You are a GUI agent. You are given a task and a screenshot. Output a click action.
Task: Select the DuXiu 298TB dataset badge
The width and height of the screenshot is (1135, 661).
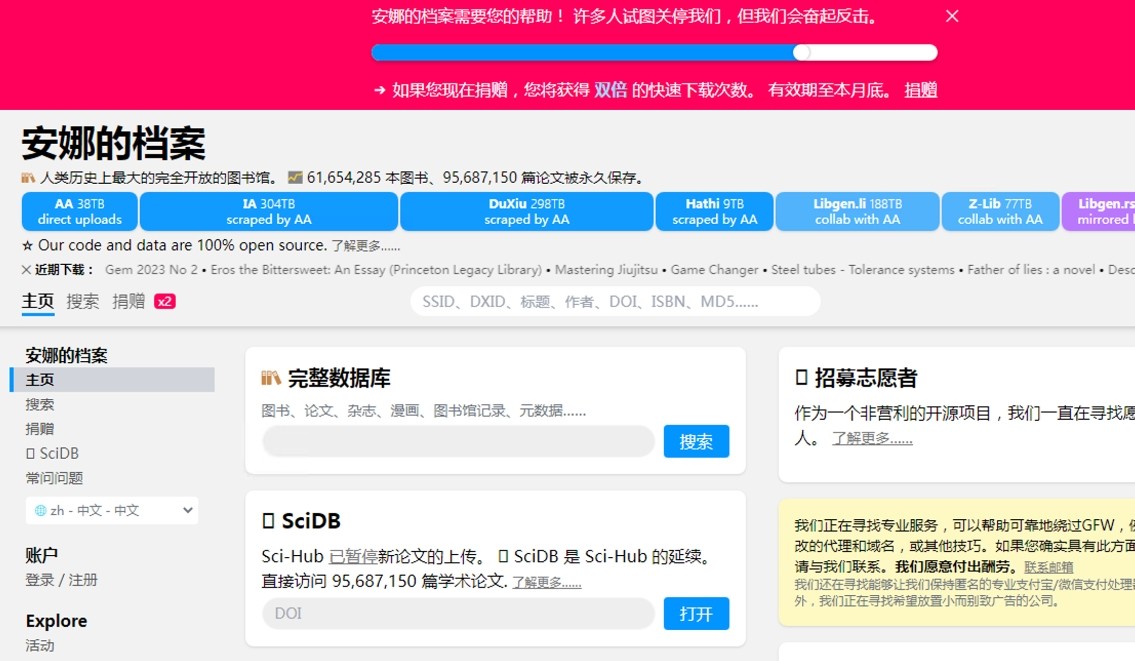point(527,211)
